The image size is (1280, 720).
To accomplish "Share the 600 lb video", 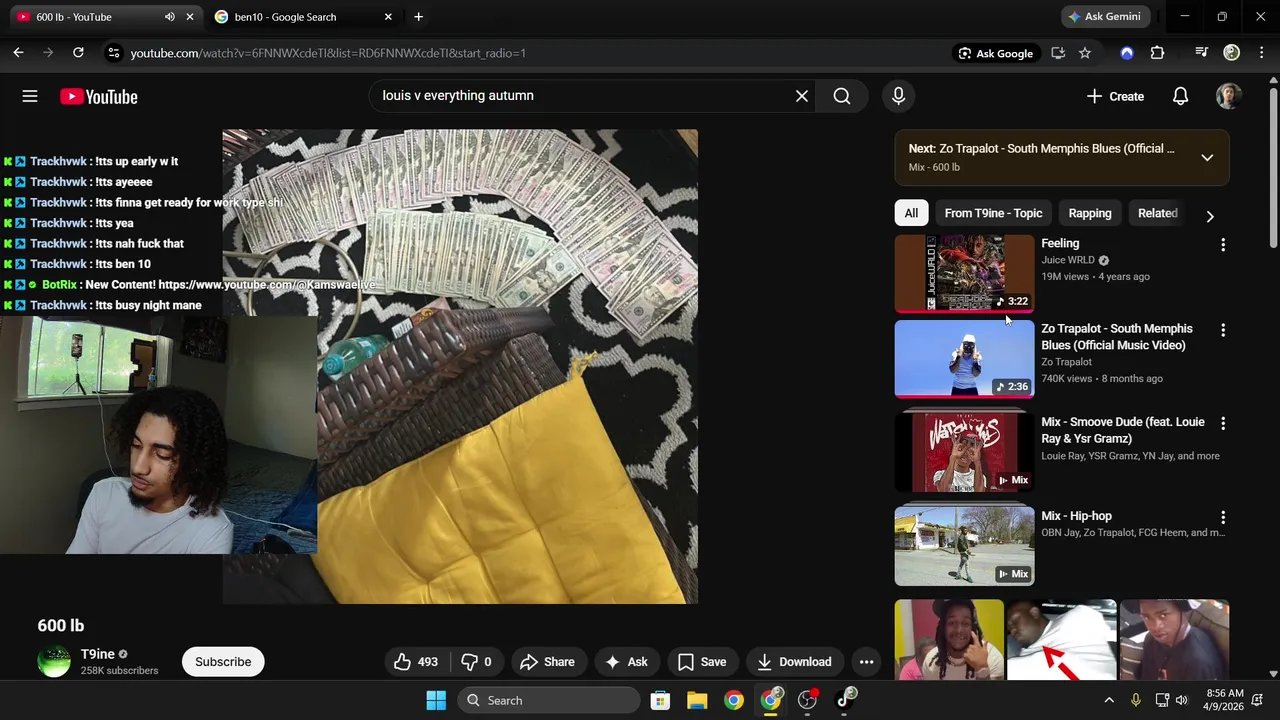I will (x=547, y=662).
